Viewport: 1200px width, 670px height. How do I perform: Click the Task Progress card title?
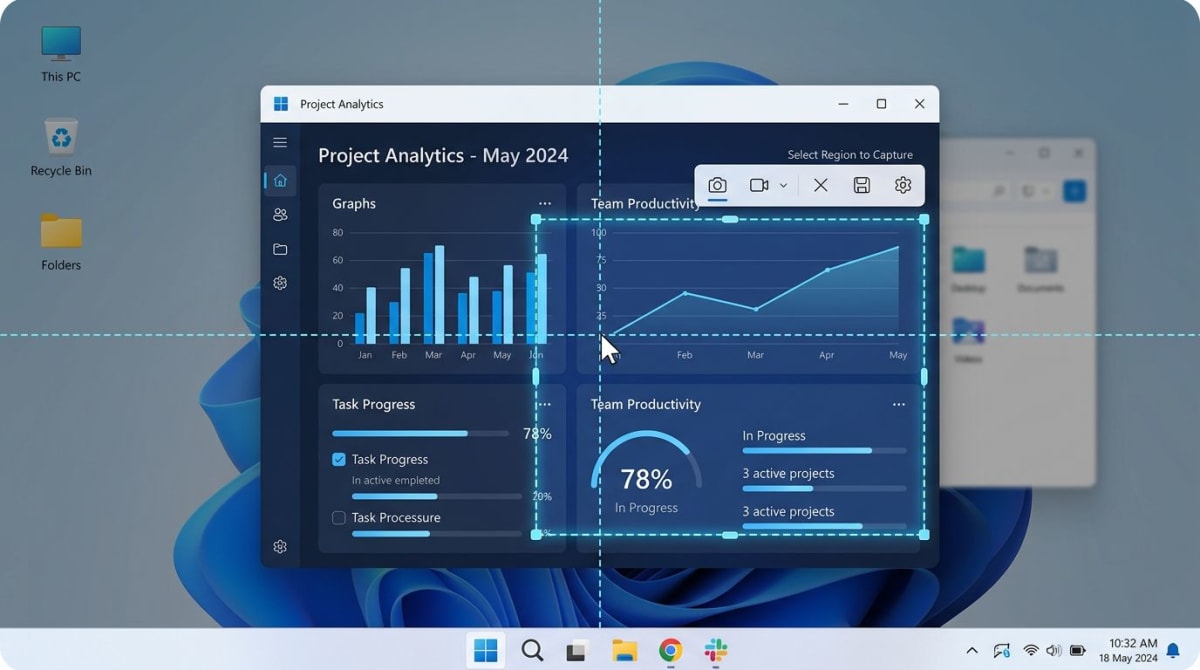(x=373, y=404)
